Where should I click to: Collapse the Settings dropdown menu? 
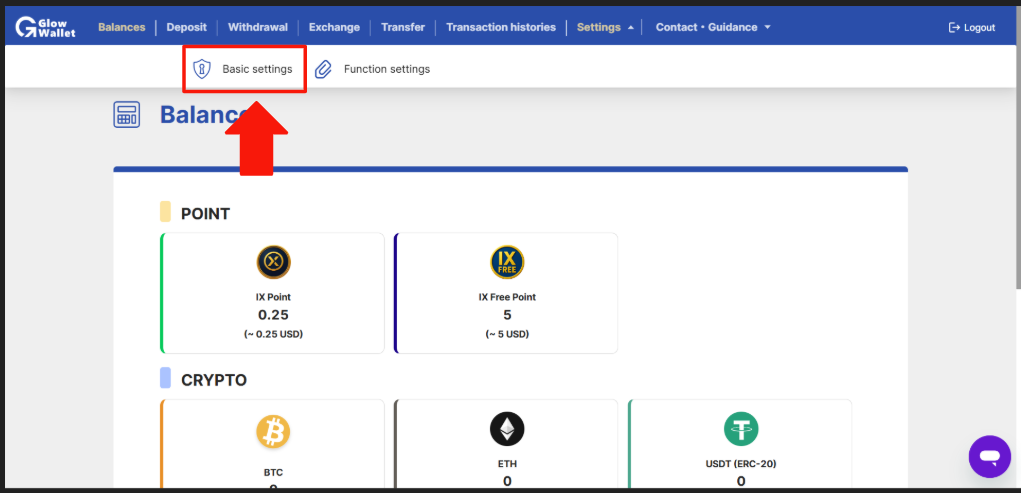point(605,27)
